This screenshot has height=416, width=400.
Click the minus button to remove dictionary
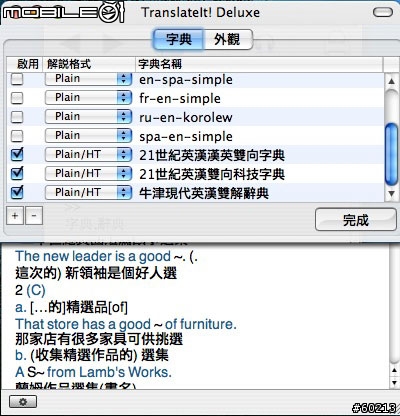tap(34, 216)
